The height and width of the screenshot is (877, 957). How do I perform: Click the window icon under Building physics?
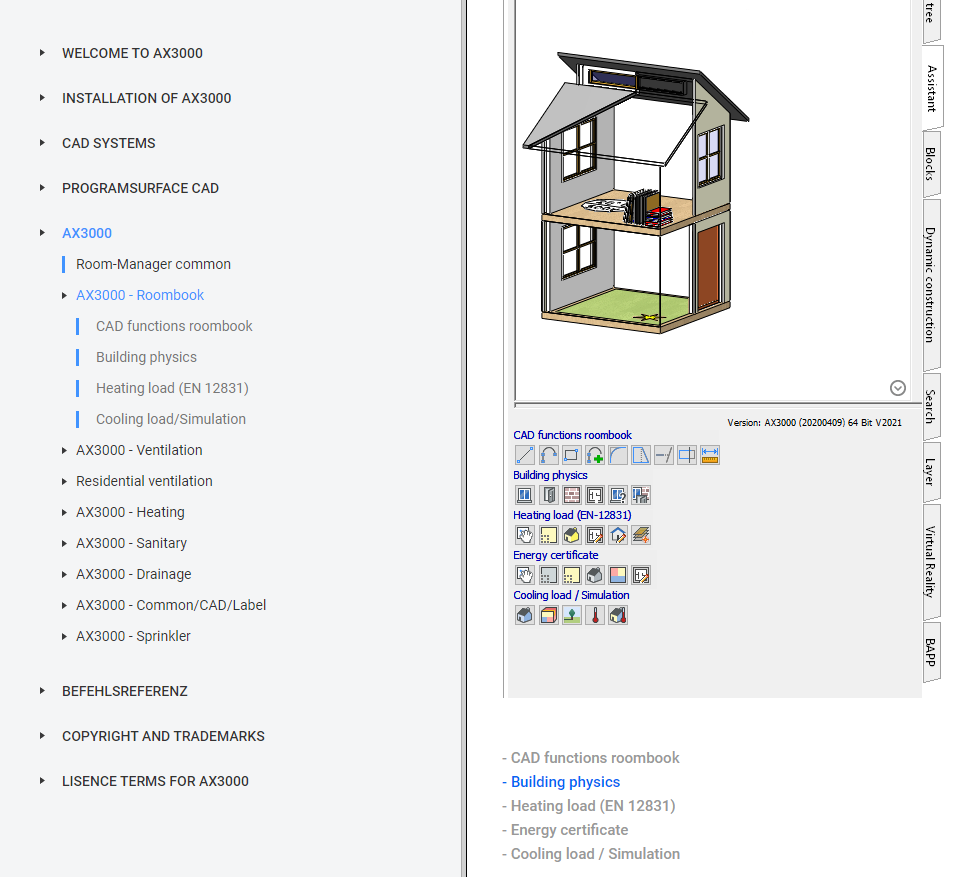(525, 495)
